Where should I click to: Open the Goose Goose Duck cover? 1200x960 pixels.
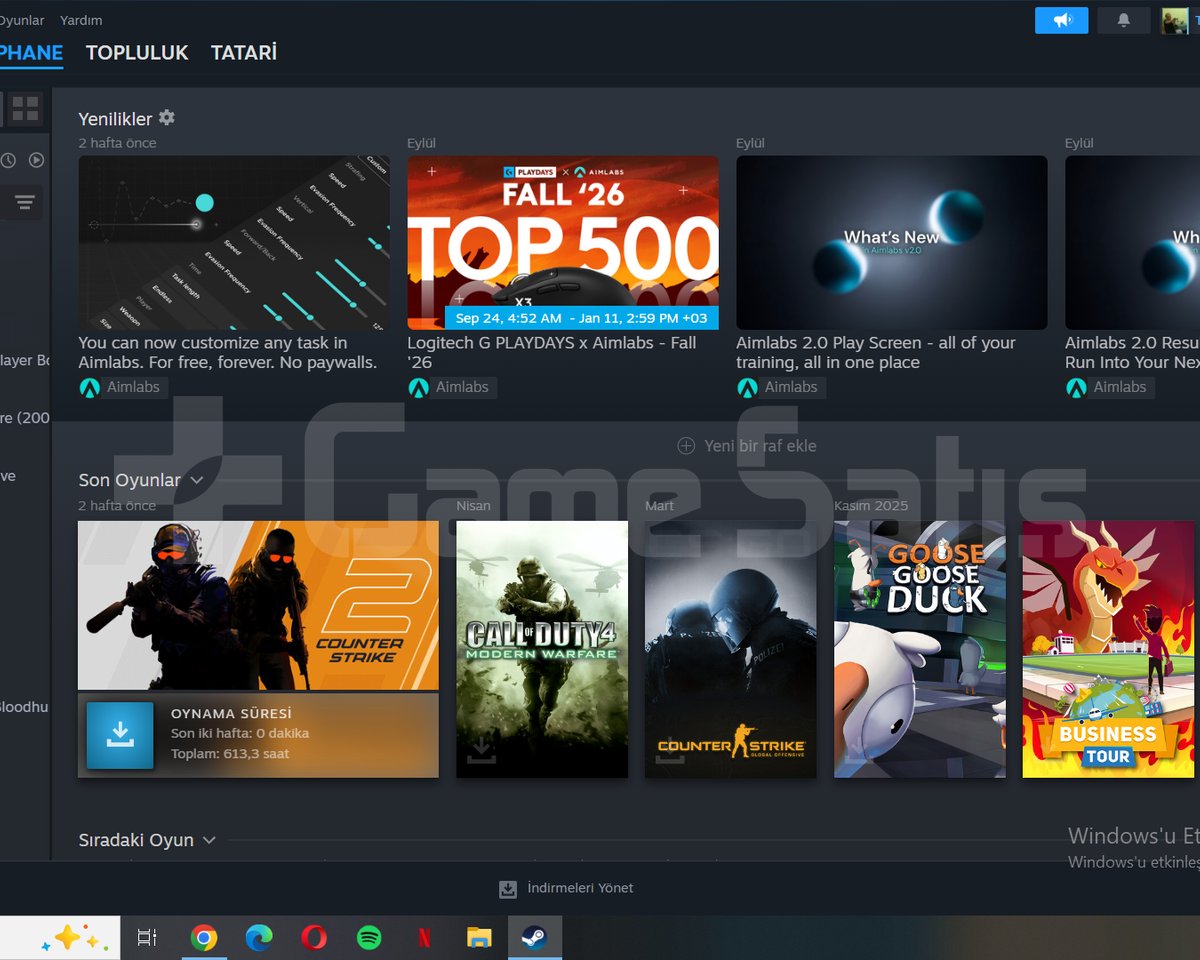[x=920, y=649]
